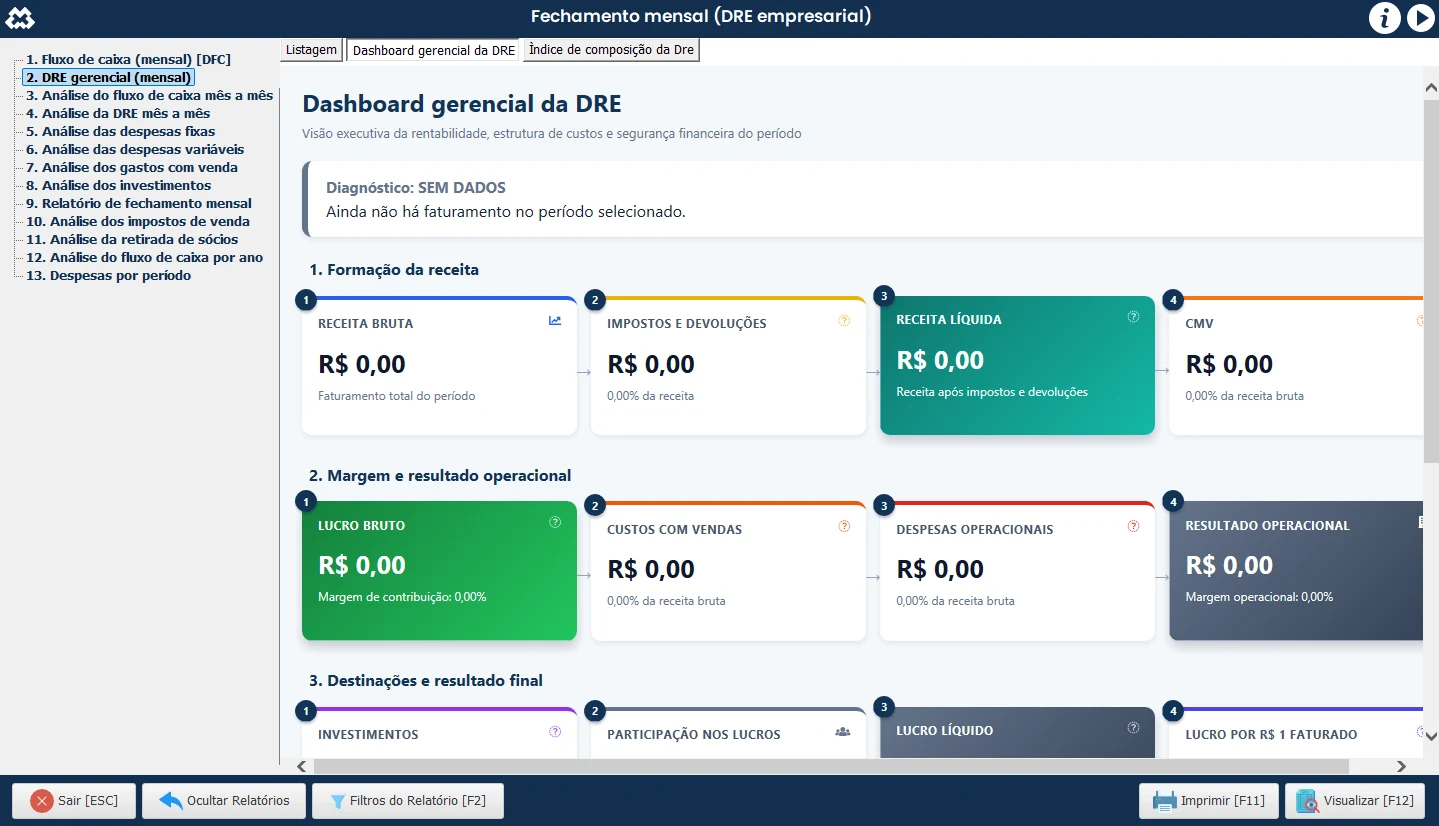Screen dimensions: 1439x826
Task: Click the app logo icon in title bar
Action: tap(20, 17)
